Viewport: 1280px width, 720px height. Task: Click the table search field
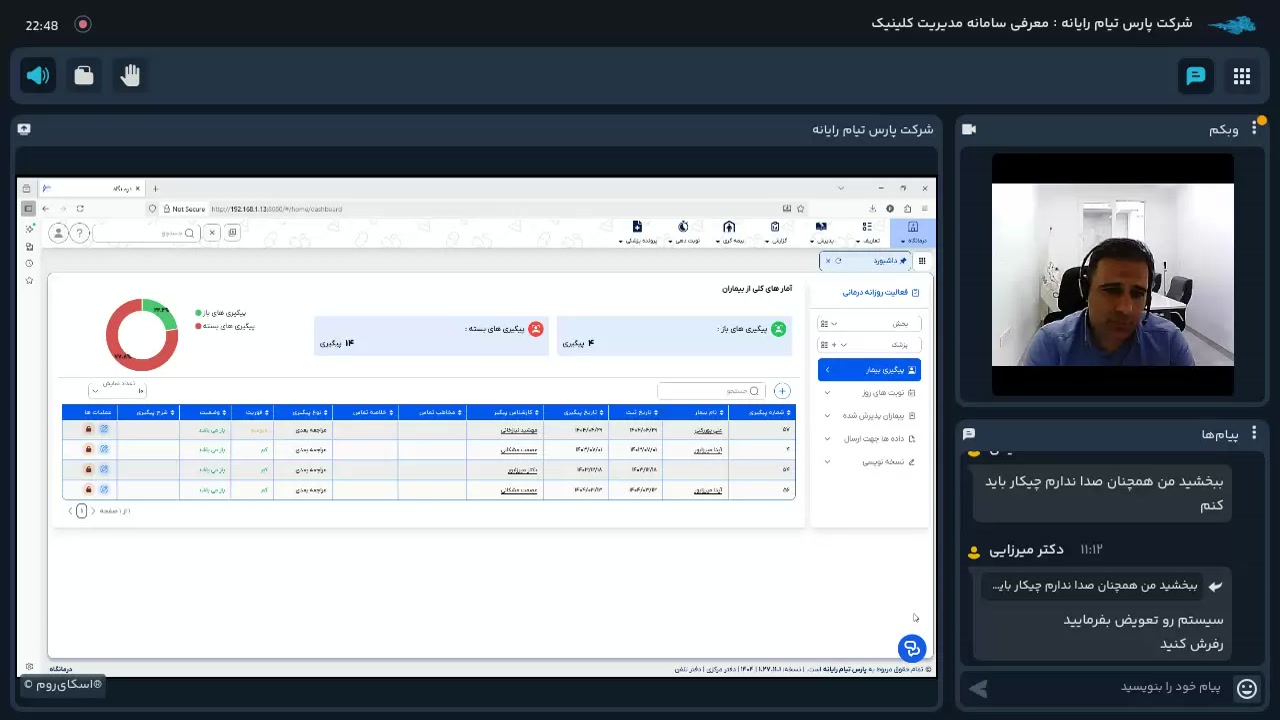(711, 391)
